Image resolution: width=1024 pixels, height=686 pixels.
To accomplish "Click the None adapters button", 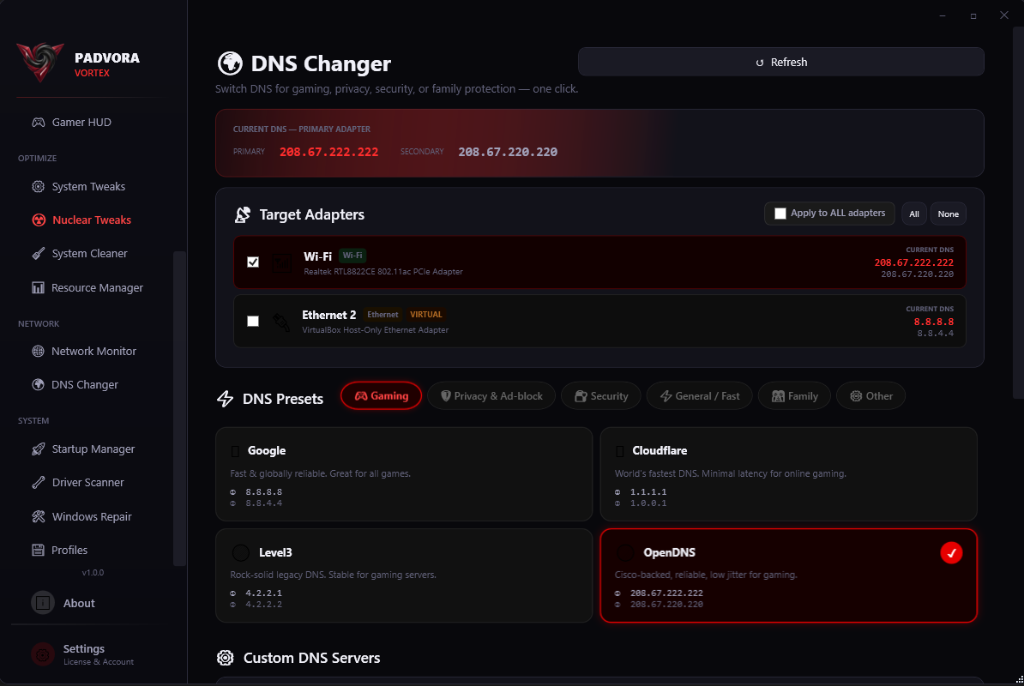I will (948, 214).
